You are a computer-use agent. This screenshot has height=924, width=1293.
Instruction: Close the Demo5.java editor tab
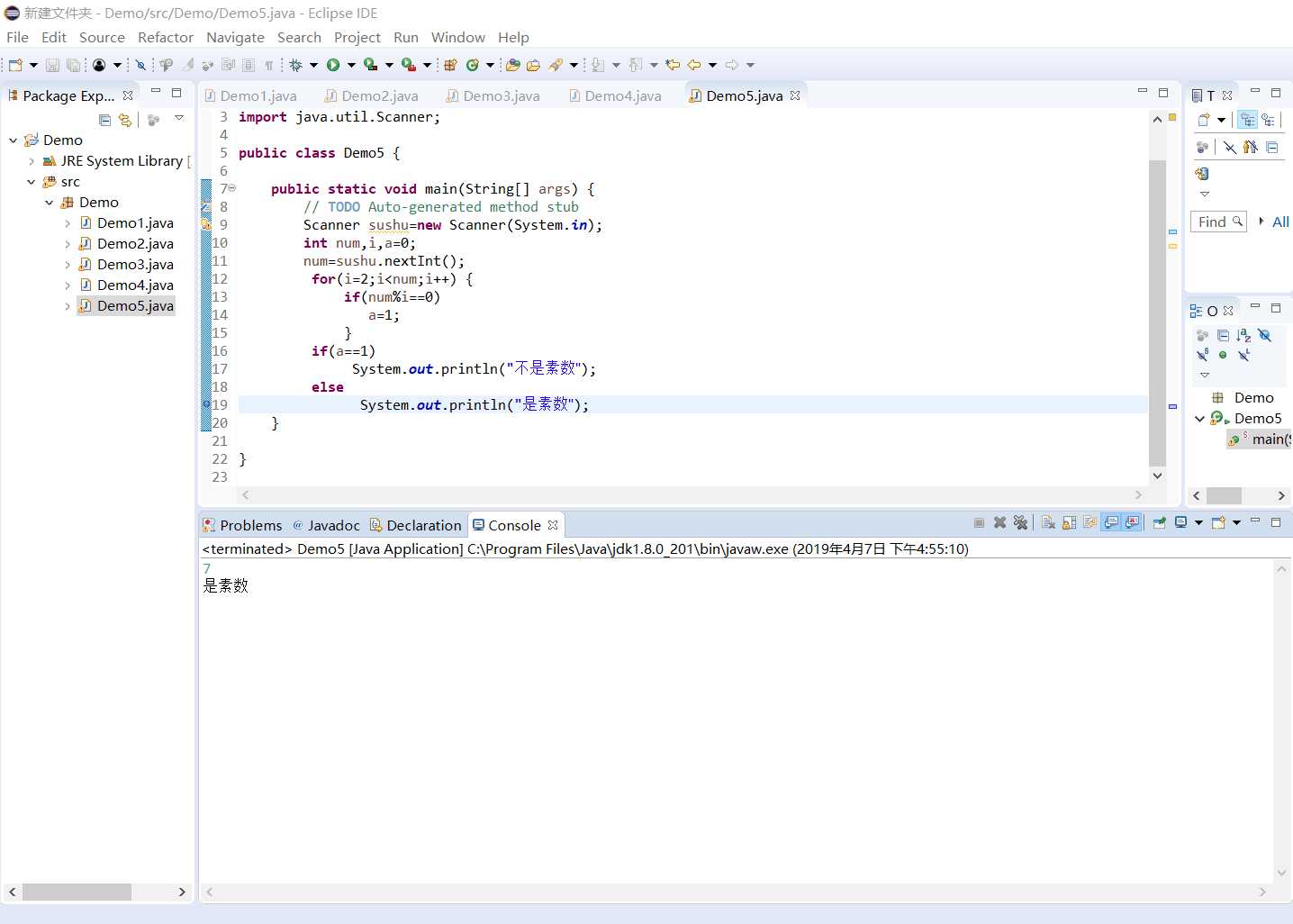[795, 95]
